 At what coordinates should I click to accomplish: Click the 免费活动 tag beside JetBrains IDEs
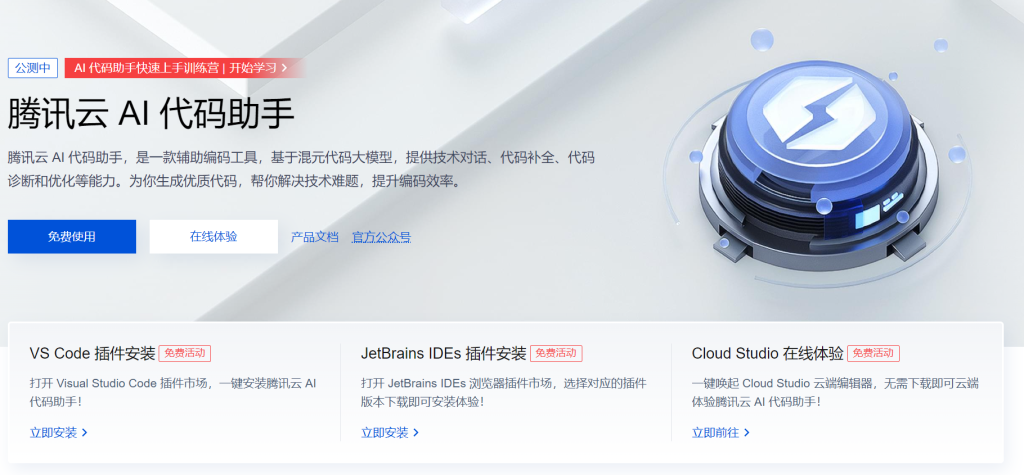click(x=556, y=353)
